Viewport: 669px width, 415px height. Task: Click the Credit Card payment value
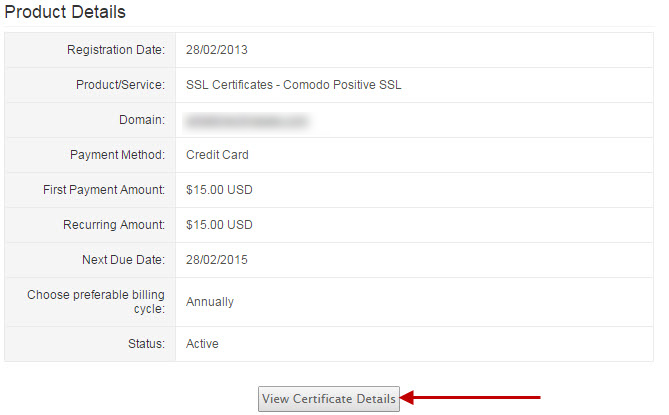click(217, 155)
